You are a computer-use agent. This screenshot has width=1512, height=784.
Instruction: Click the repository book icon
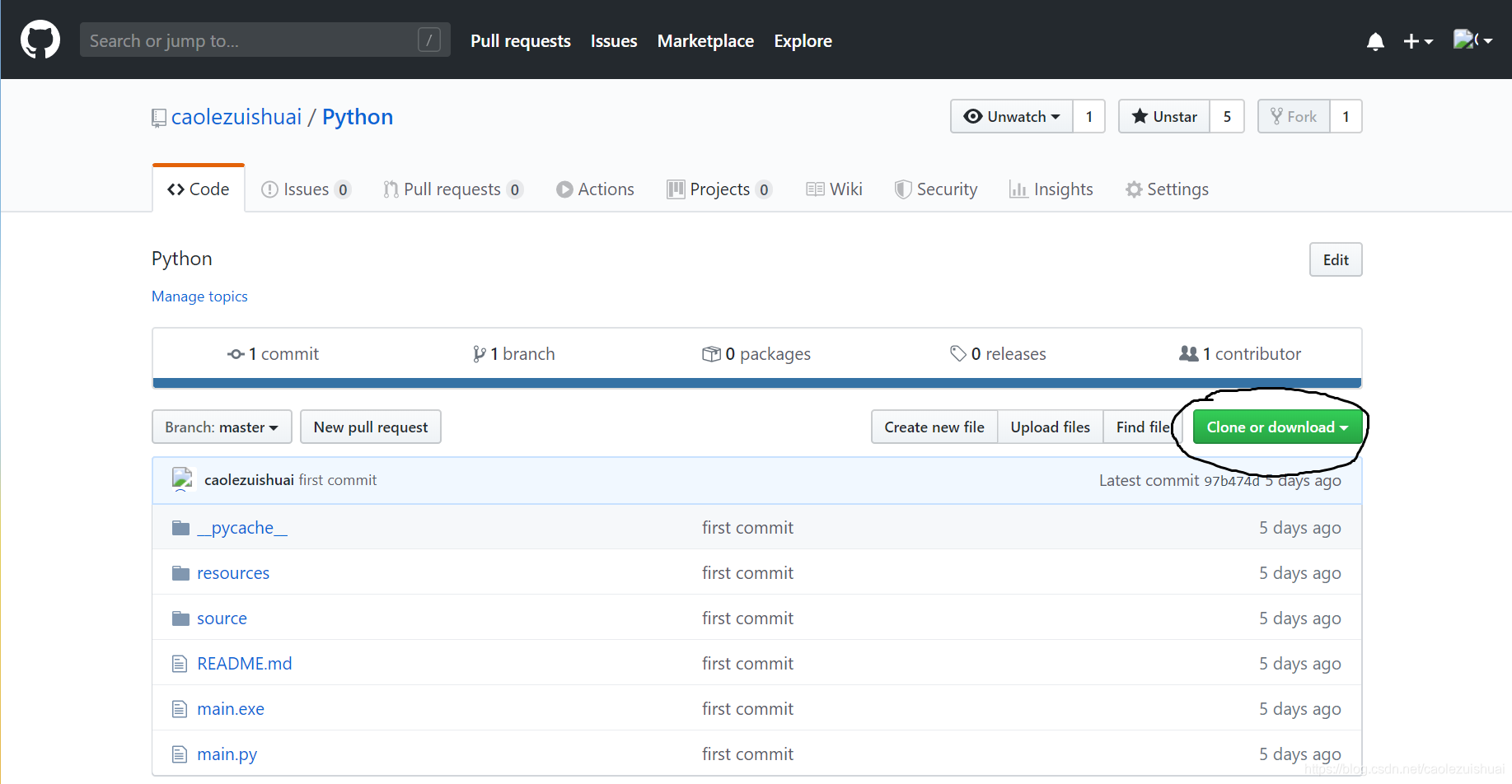tap(159, 118)
